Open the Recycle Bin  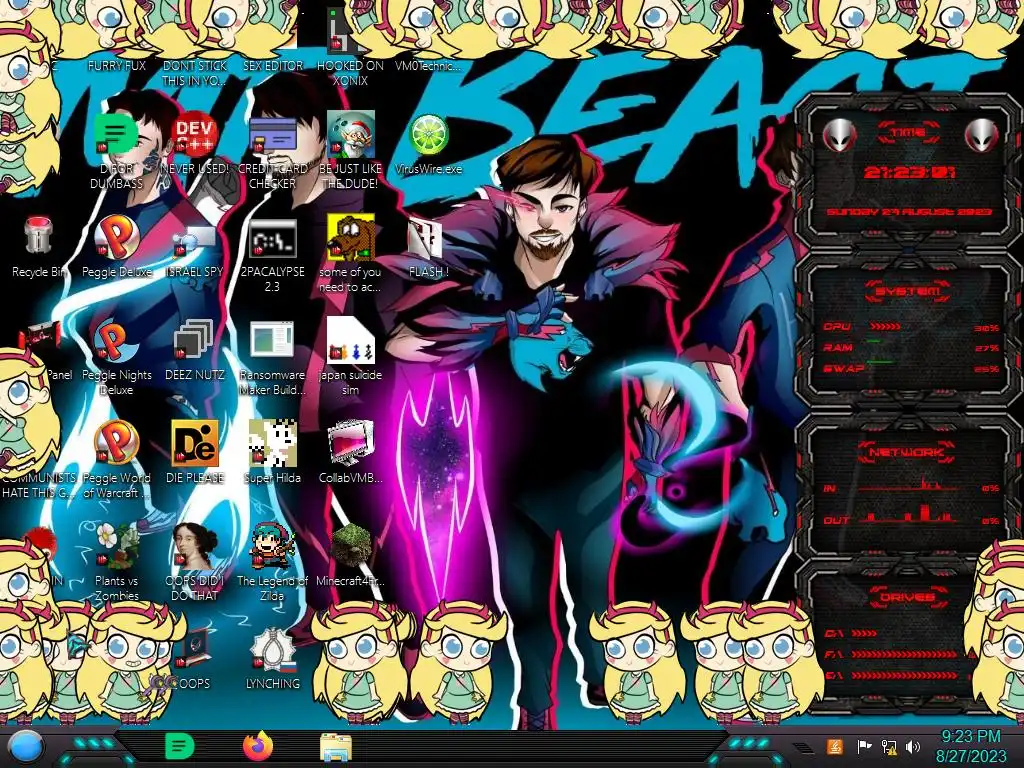[x=38, y=236]
